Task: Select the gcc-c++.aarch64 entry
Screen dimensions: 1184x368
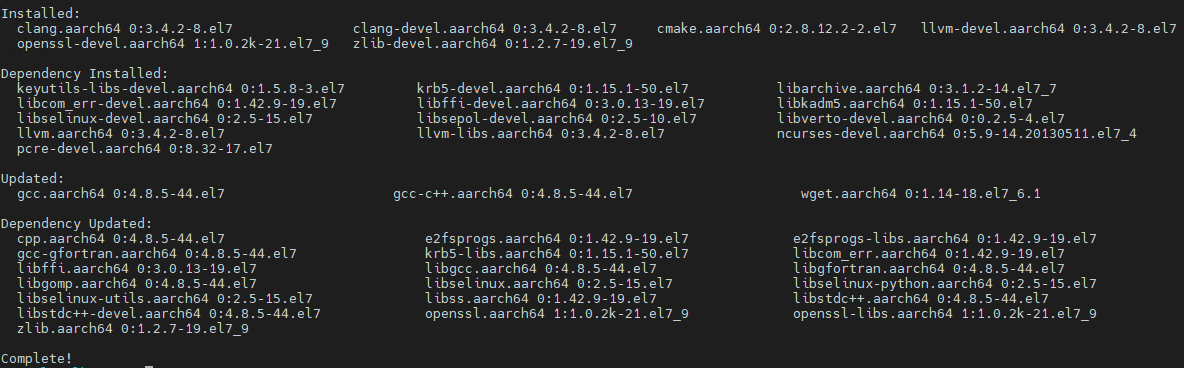Action: click(513, 194)
